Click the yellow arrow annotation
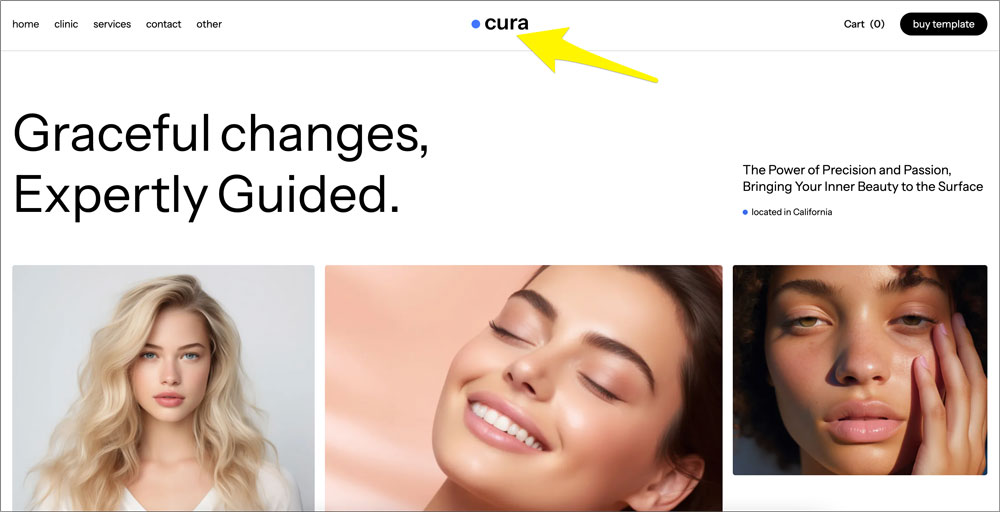Image resolution: width=1000 pixels, height=512 pixels. click(x=587, y=54)
